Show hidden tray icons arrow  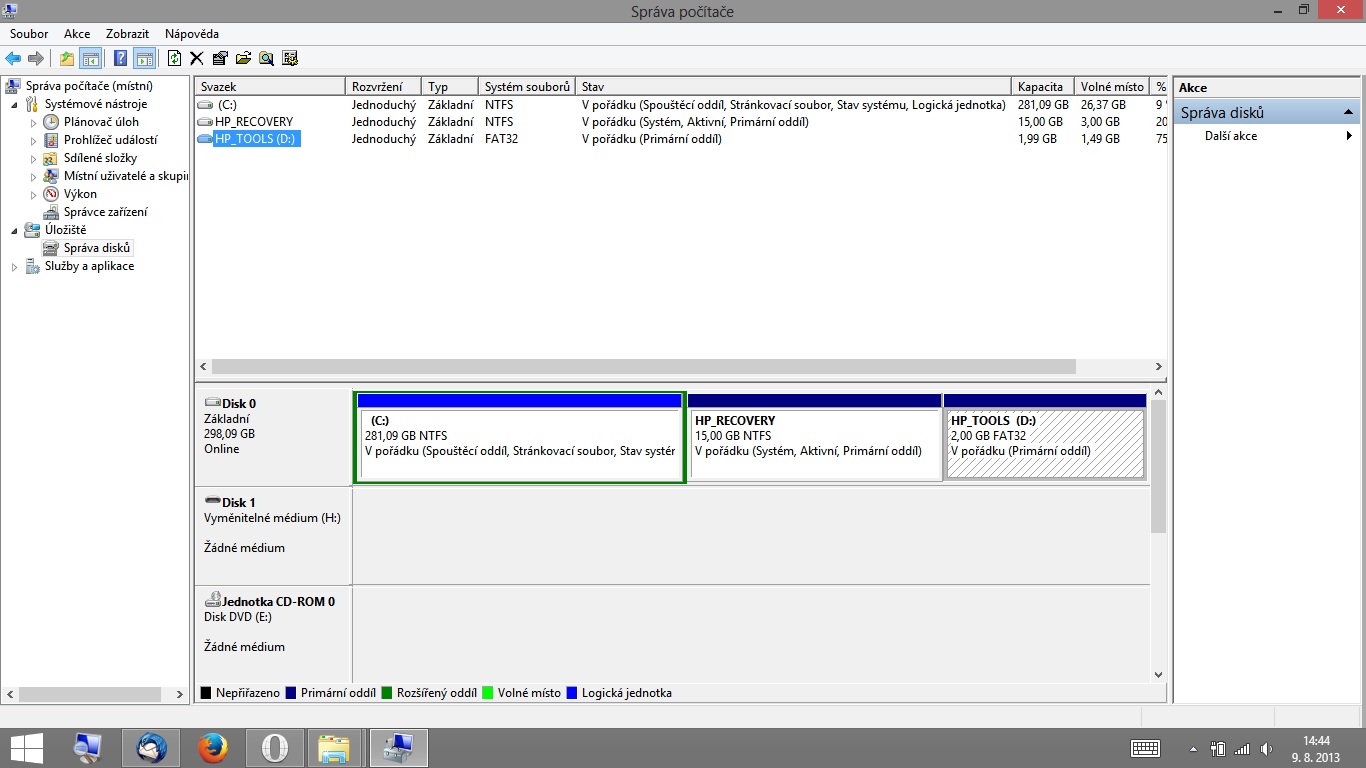click(1193, 748)
